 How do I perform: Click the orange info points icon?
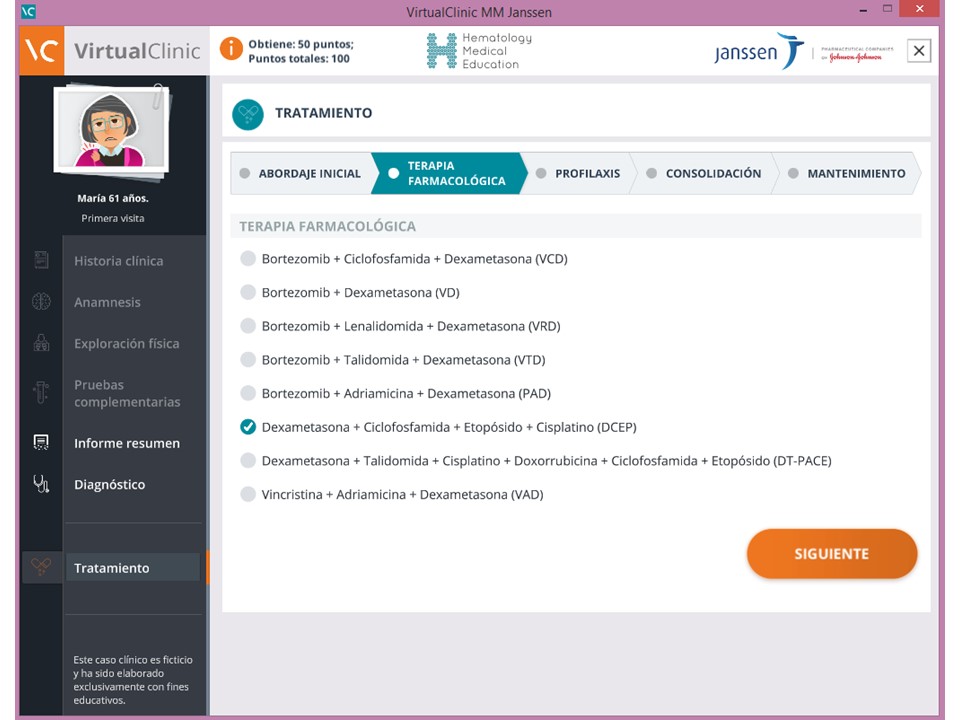click(231, 48)
